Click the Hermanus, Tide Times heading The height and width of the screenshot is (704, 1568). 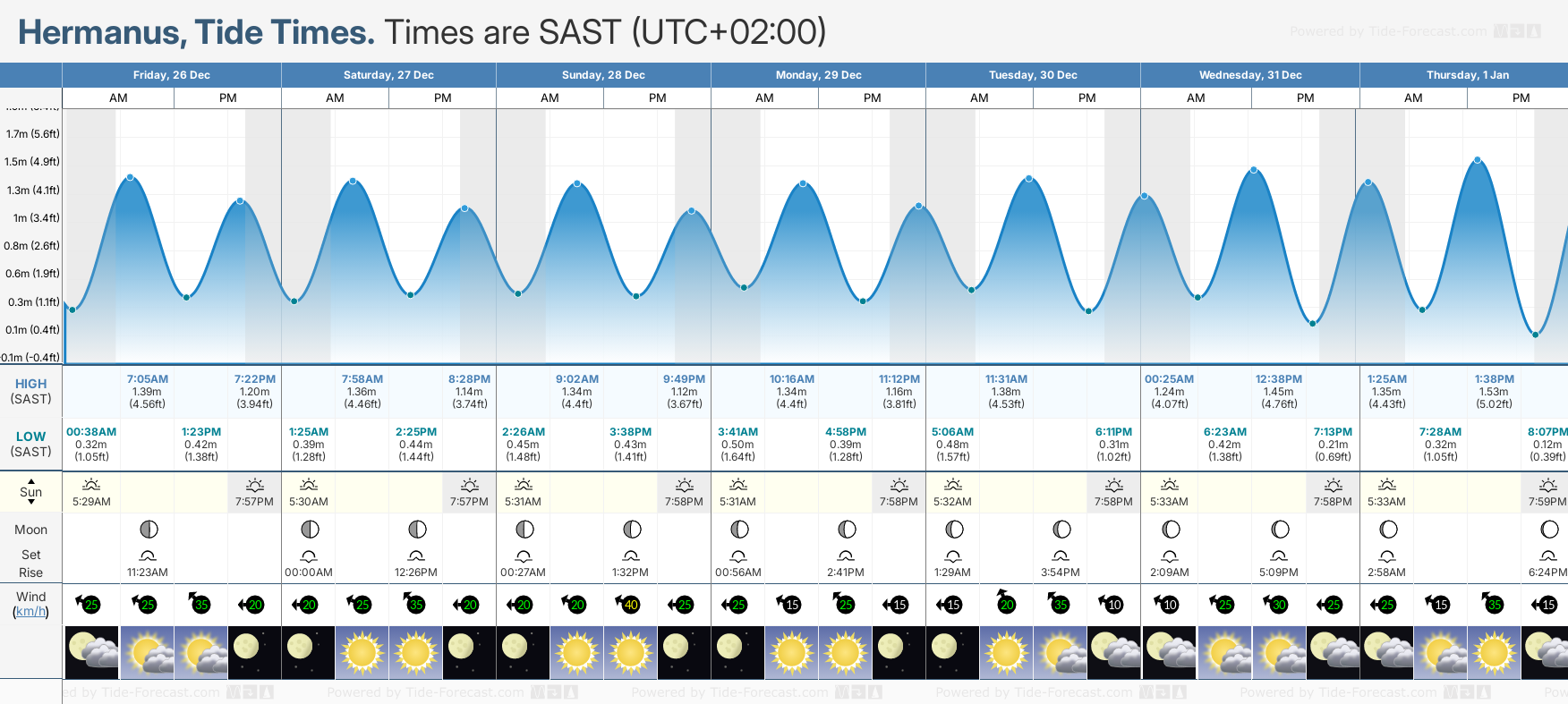pyautogui.click(x=196, y=32)
